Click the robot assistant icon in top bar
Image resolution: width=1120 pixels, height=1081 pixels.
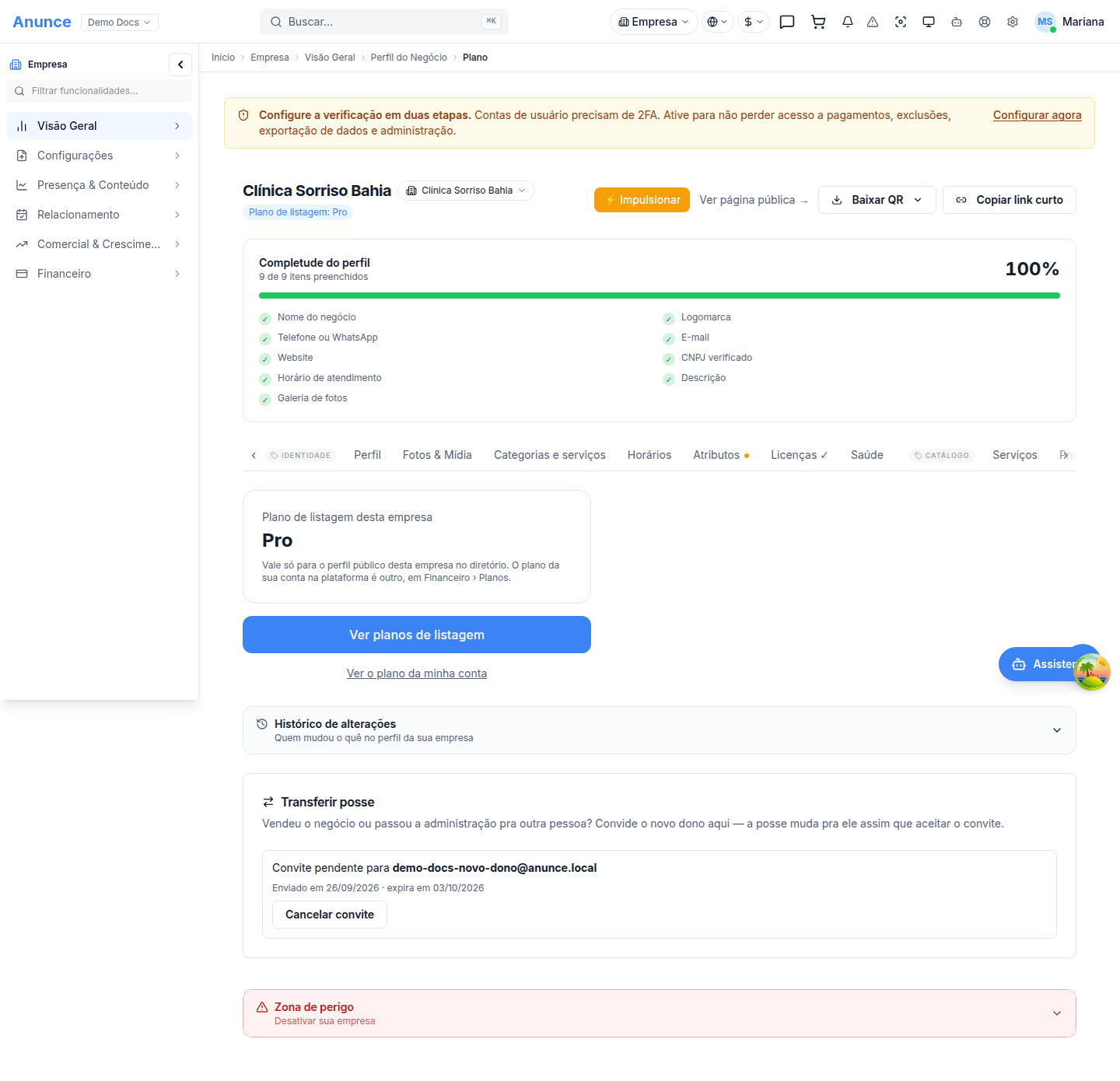pos(957,22)
